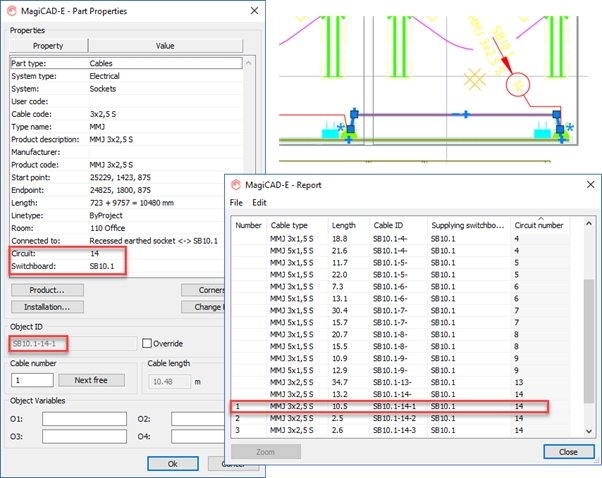Click the Object ID field SB10.1-14-1

(73, 344)
